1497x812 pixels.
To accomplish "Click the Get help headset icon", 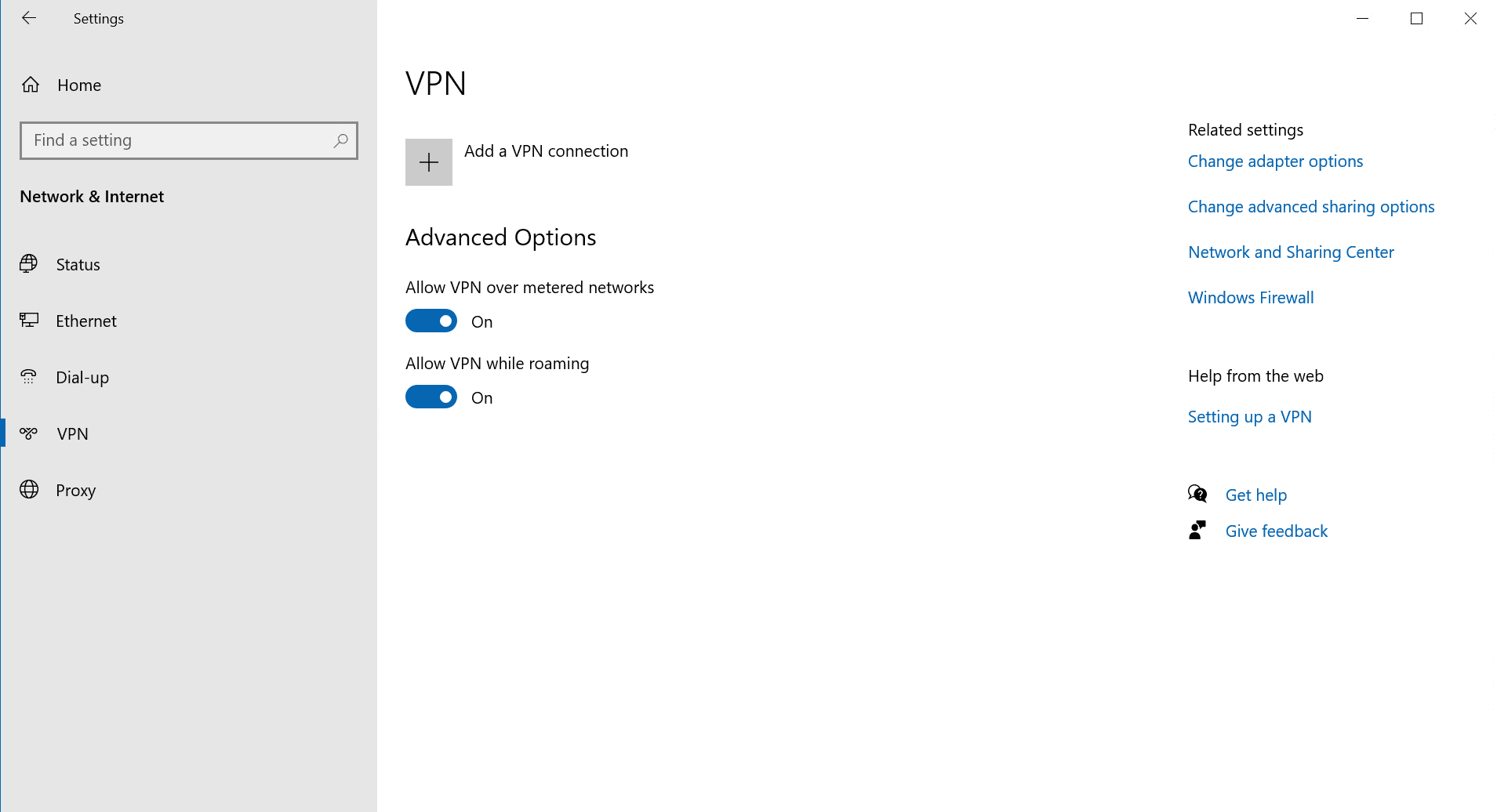I will pos(1197,494).
